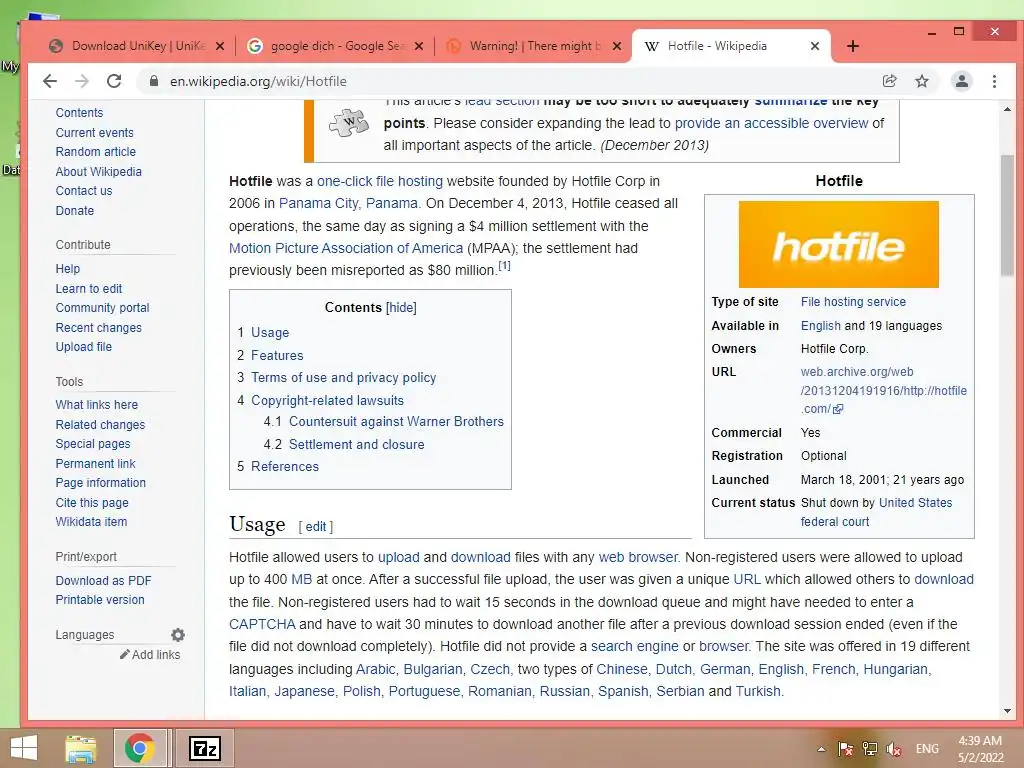Open Printable version link

tap(100, 600)
